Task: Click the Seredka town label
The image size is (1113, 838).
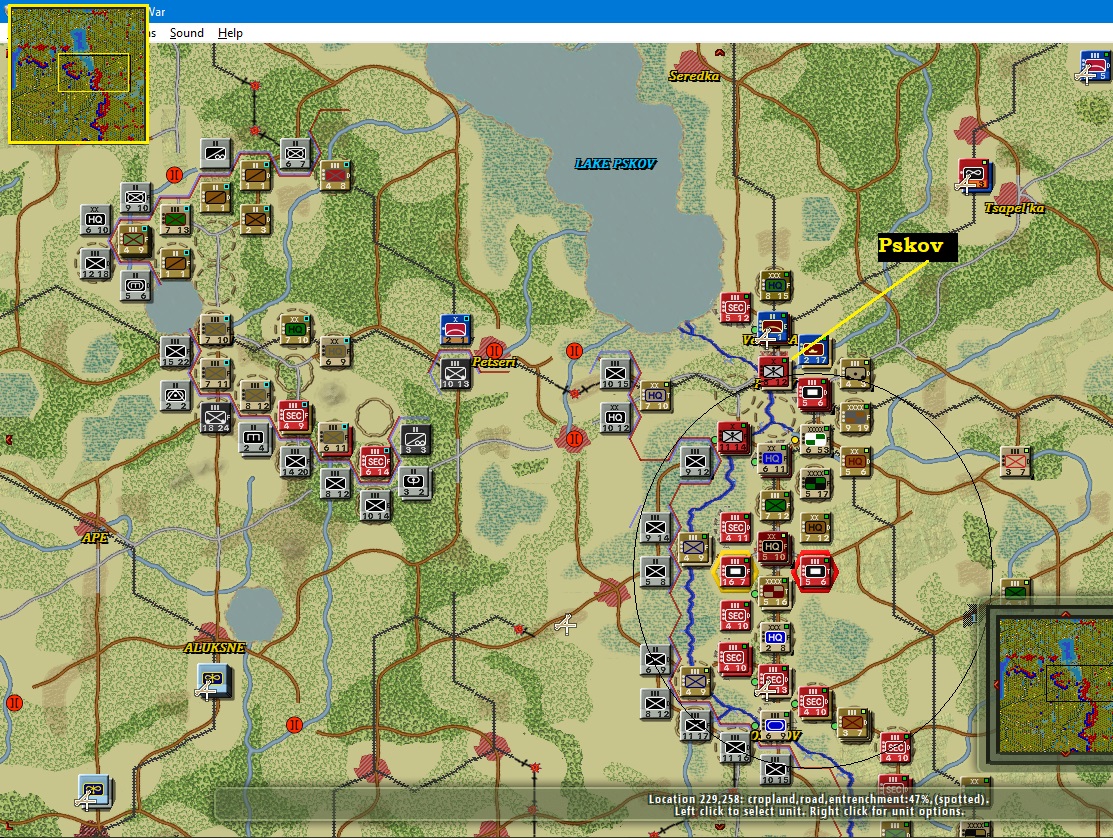Action: point(693,76)
